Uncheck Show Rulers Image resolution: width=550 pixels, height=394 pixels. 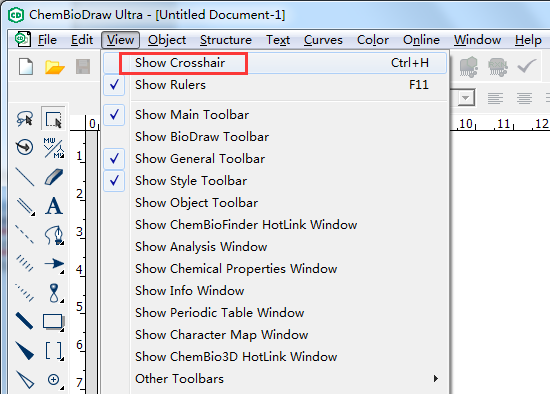tap(275, 85)
